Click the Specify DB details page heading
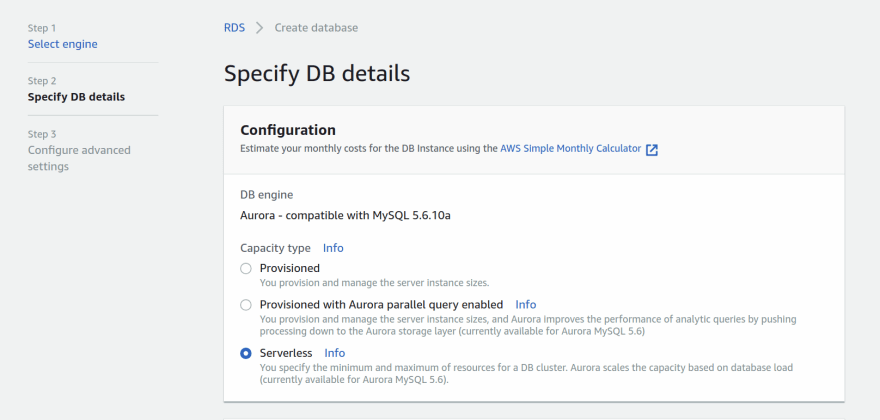Viewport: 880px width, 420px height. pos(317,73)
